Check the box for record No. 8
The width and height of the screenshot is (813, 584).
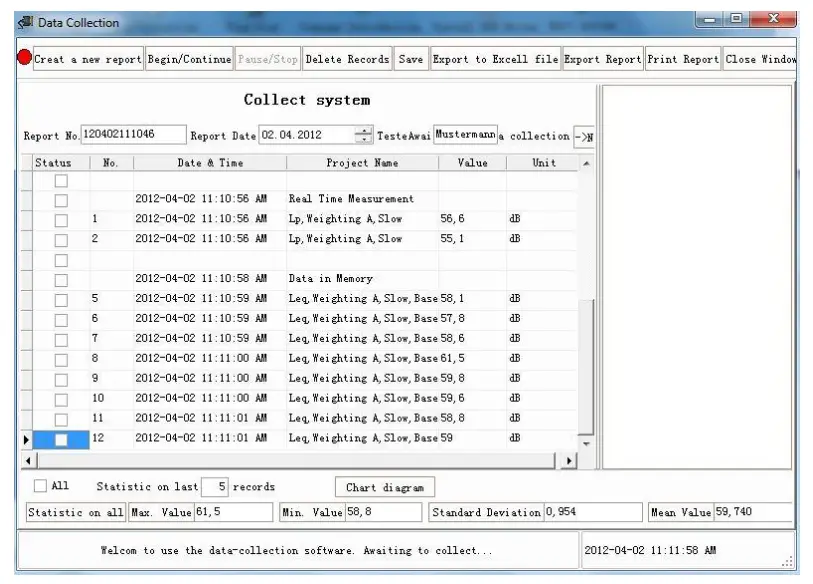coord(61,359)
